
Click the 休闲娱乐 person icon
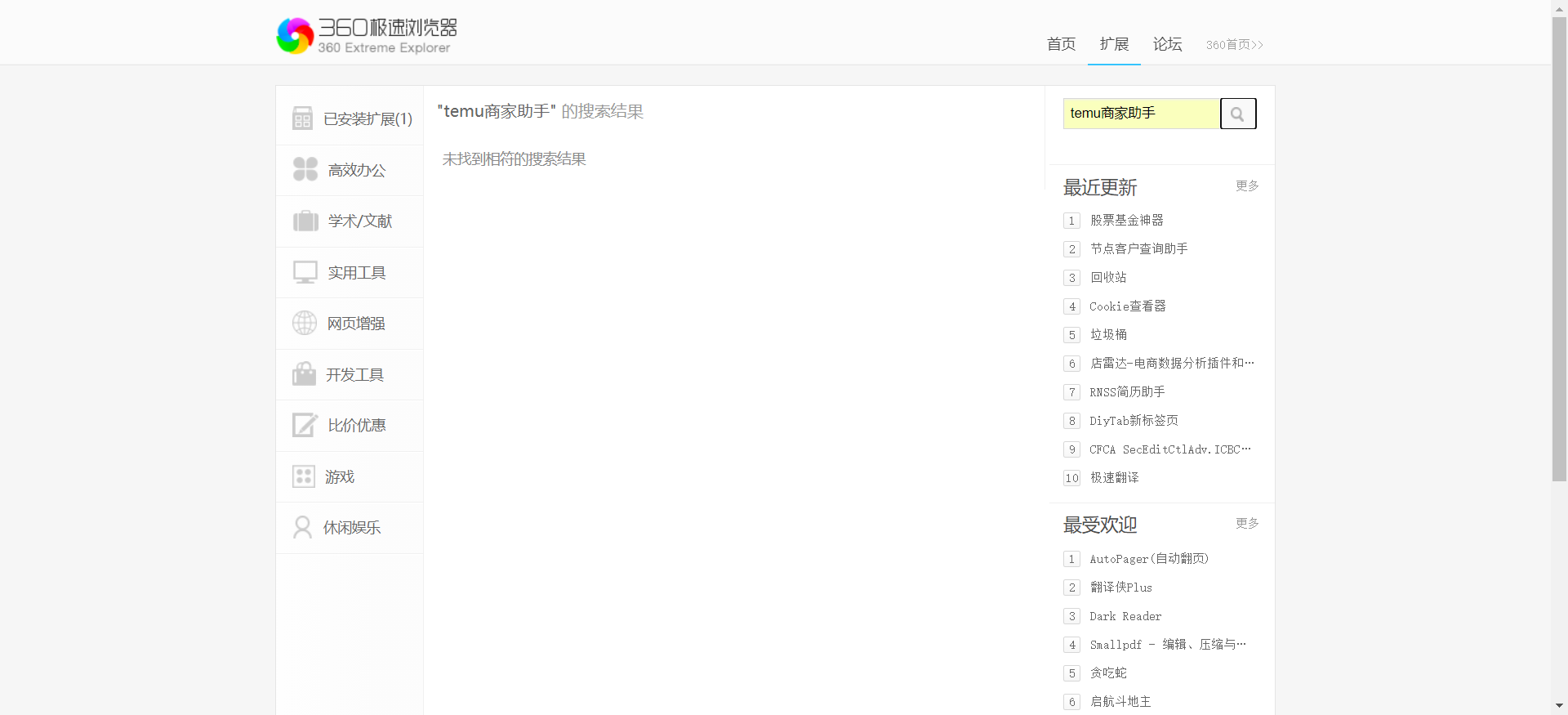coord(302,527)
